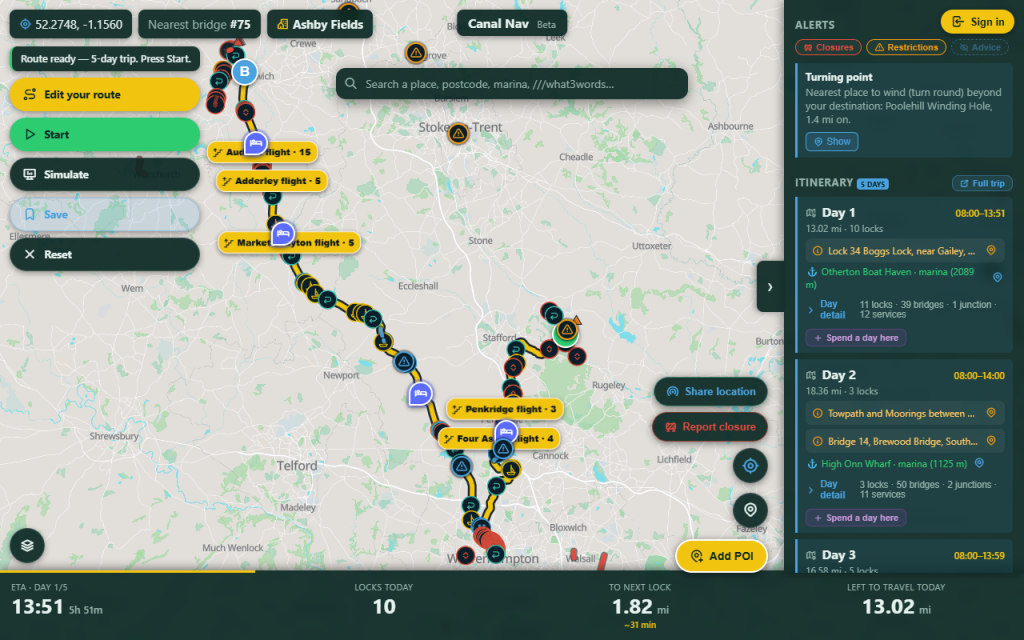Click the warning marker near Stoke-on-Trent
1024x640 pixels.
click(x=458, y=134)
